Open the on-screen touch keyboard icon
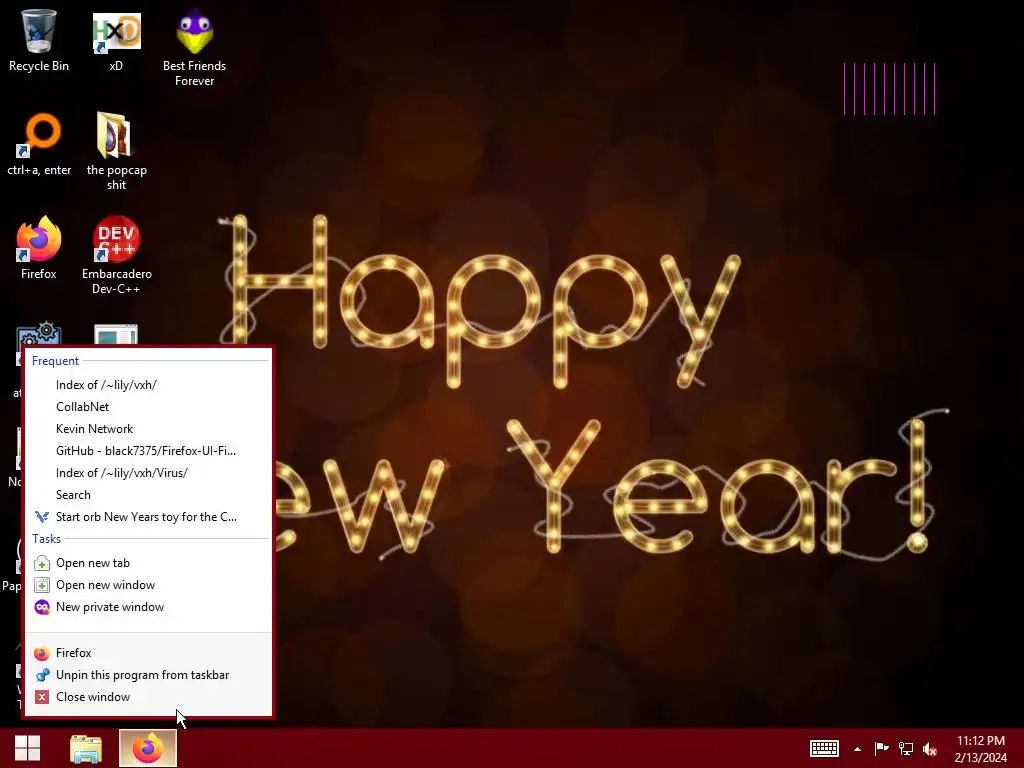This screenshot has height=768, width=1024. pos(824,748)
